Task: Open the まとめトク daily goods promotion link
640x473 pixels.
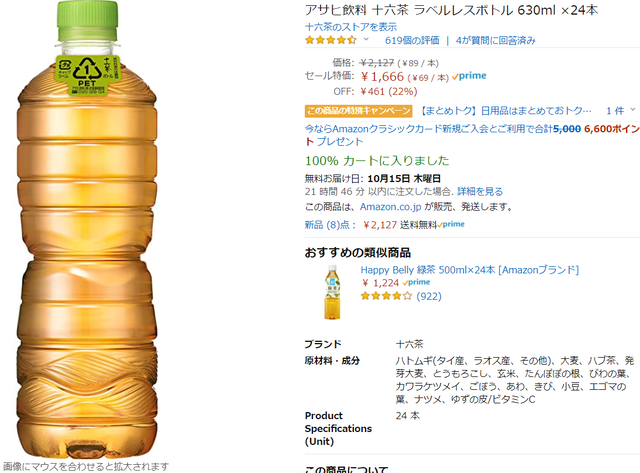Action: pyautogui.click(x=505, y=111)
